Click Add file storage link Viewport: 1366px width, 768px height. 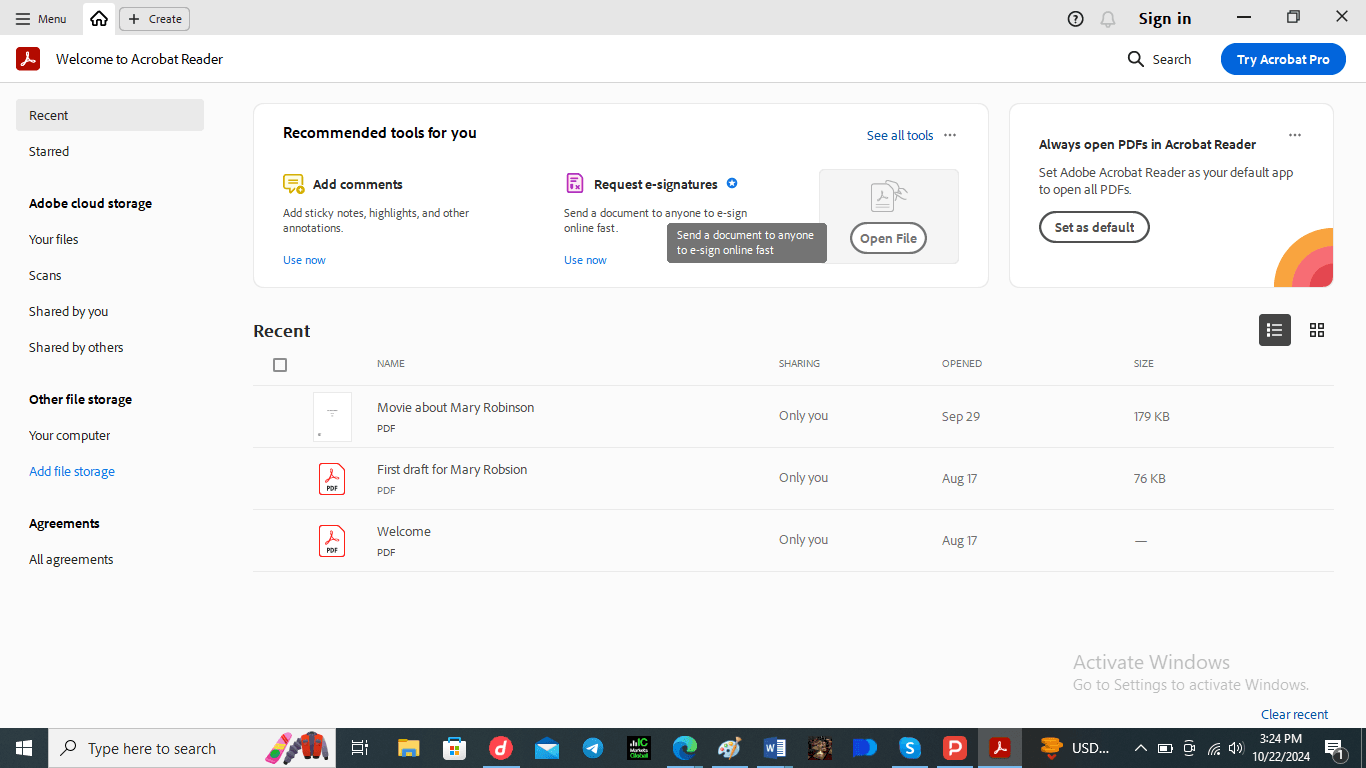click(72, 471)
